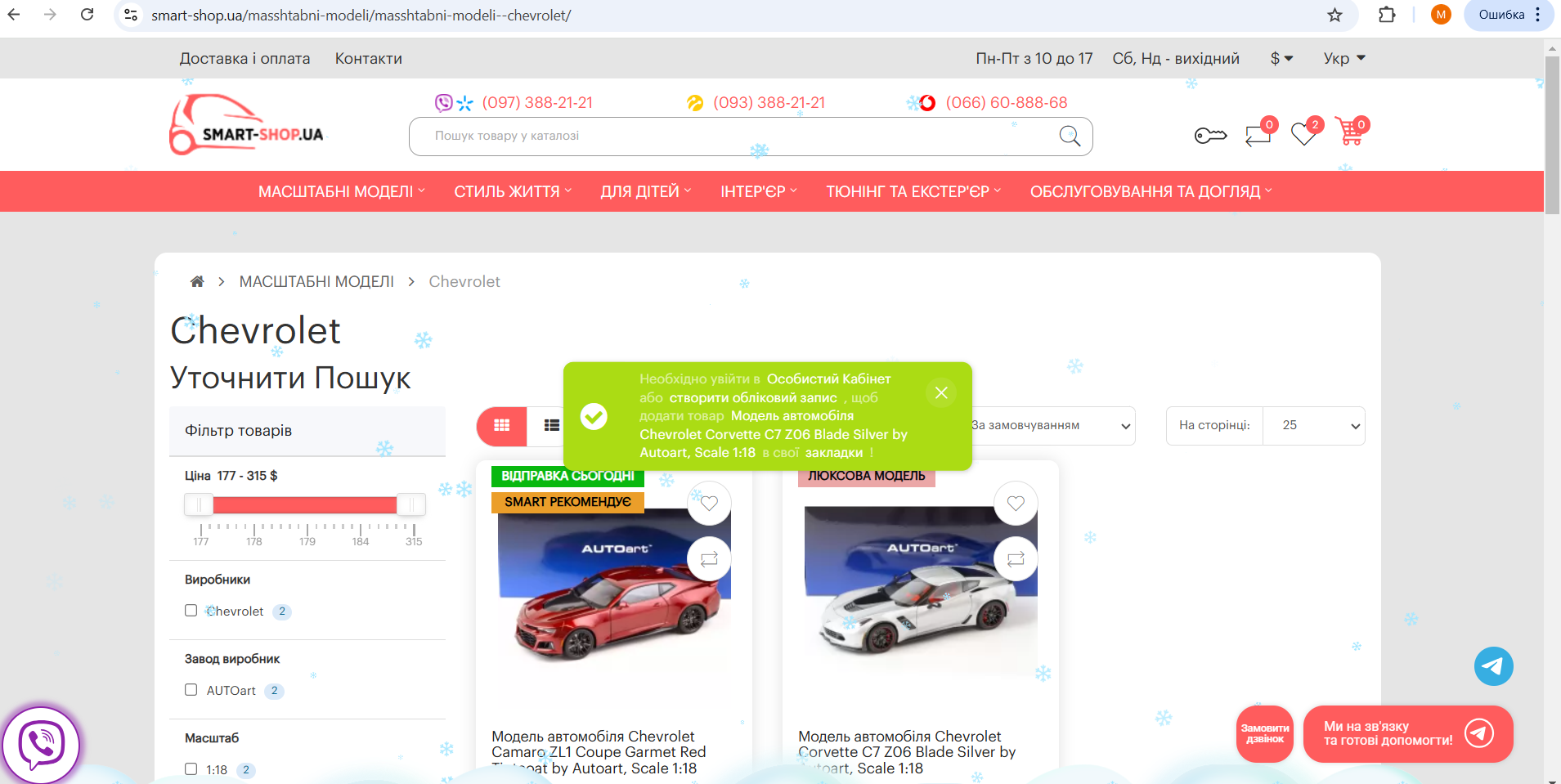Expand the МАСШТАБНІ МОДЕЛІ menu

(x=342, y=191)
